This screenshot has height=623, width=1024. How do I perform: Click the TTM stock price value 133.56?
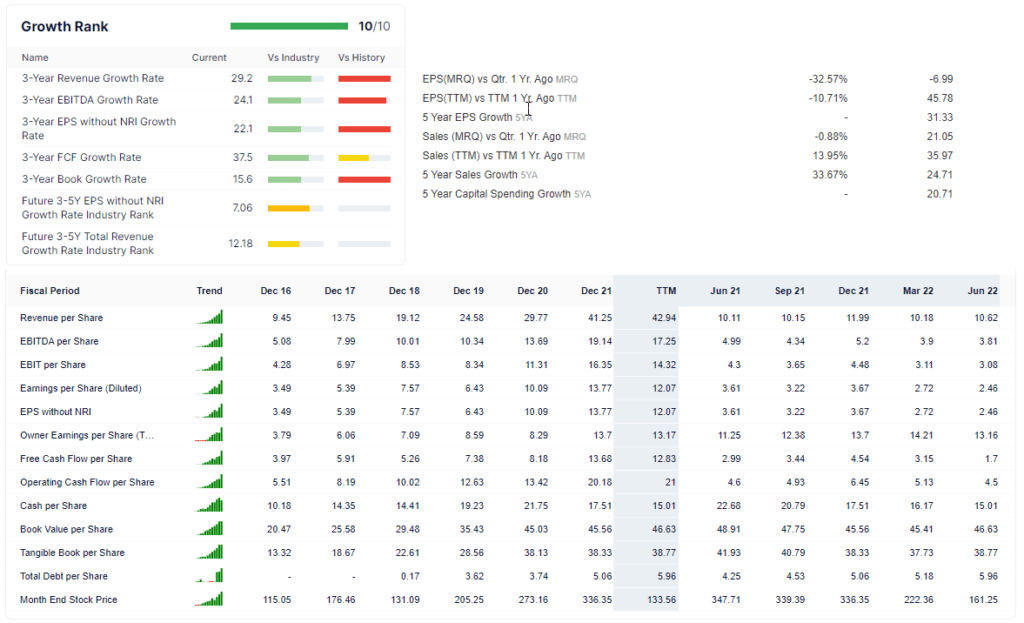pos(662,599)
